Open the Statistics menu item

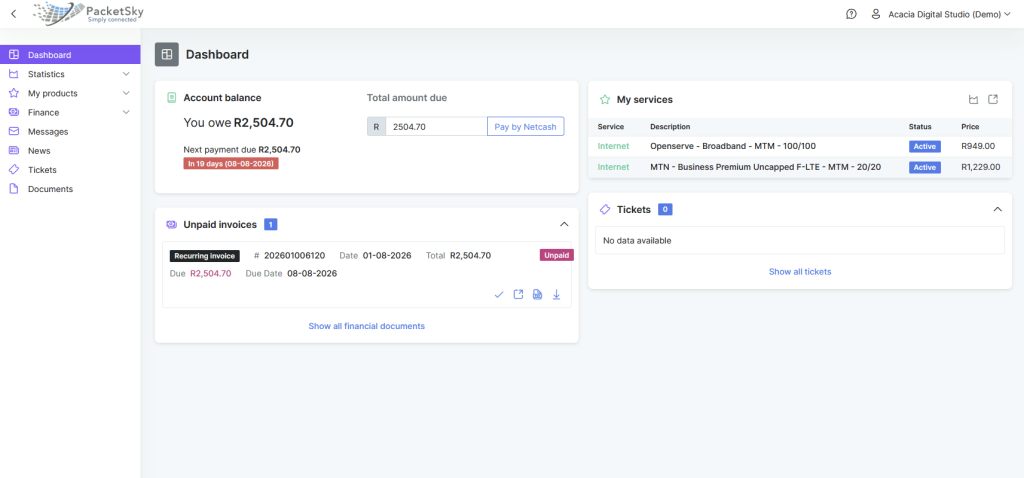coord(70,74)
